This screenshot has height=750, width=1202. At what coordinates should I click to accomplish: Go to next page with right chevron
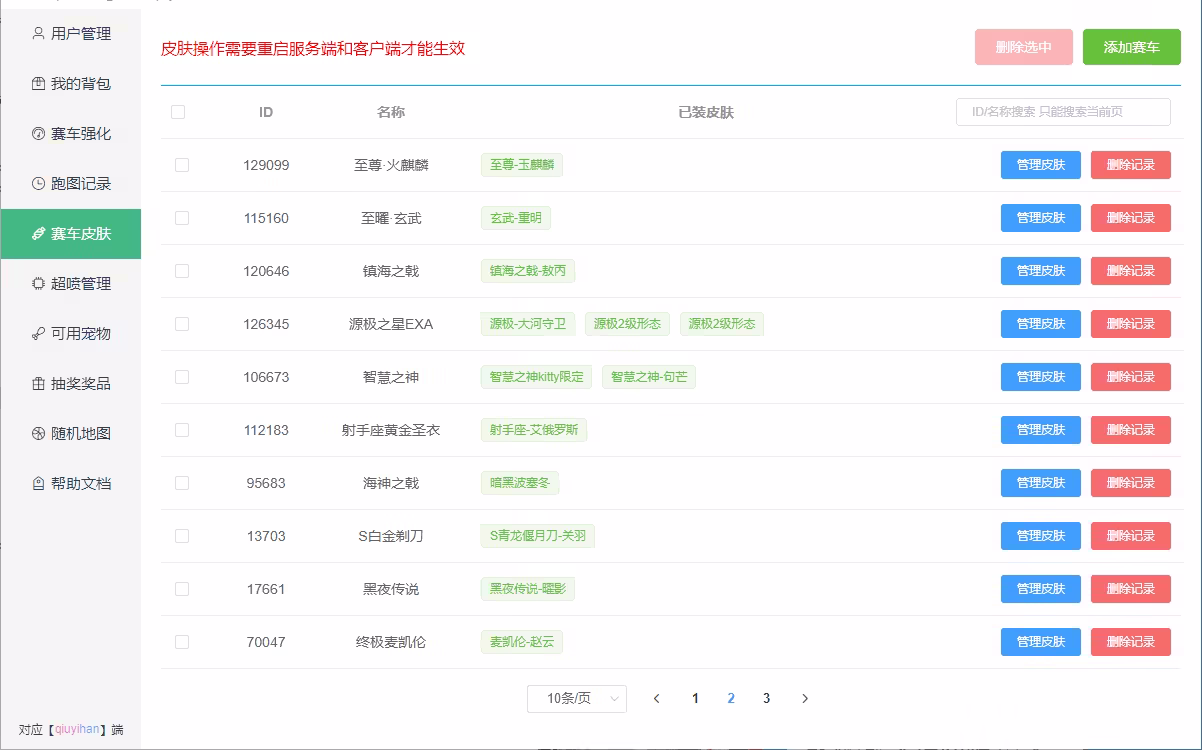[805, 699]
